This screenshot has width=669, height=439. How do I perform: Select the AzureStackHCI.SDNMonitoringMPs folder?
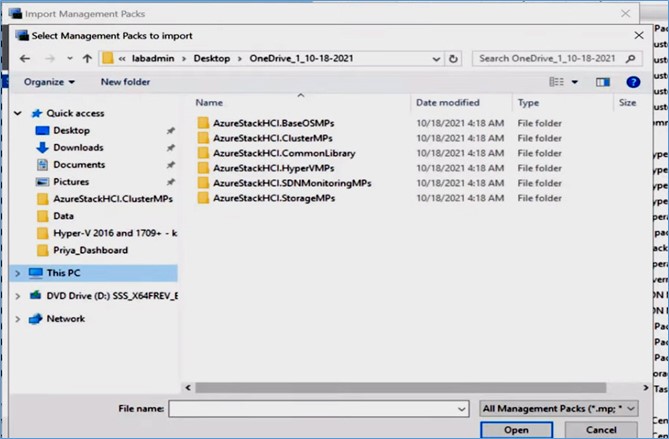coord(292,183)
